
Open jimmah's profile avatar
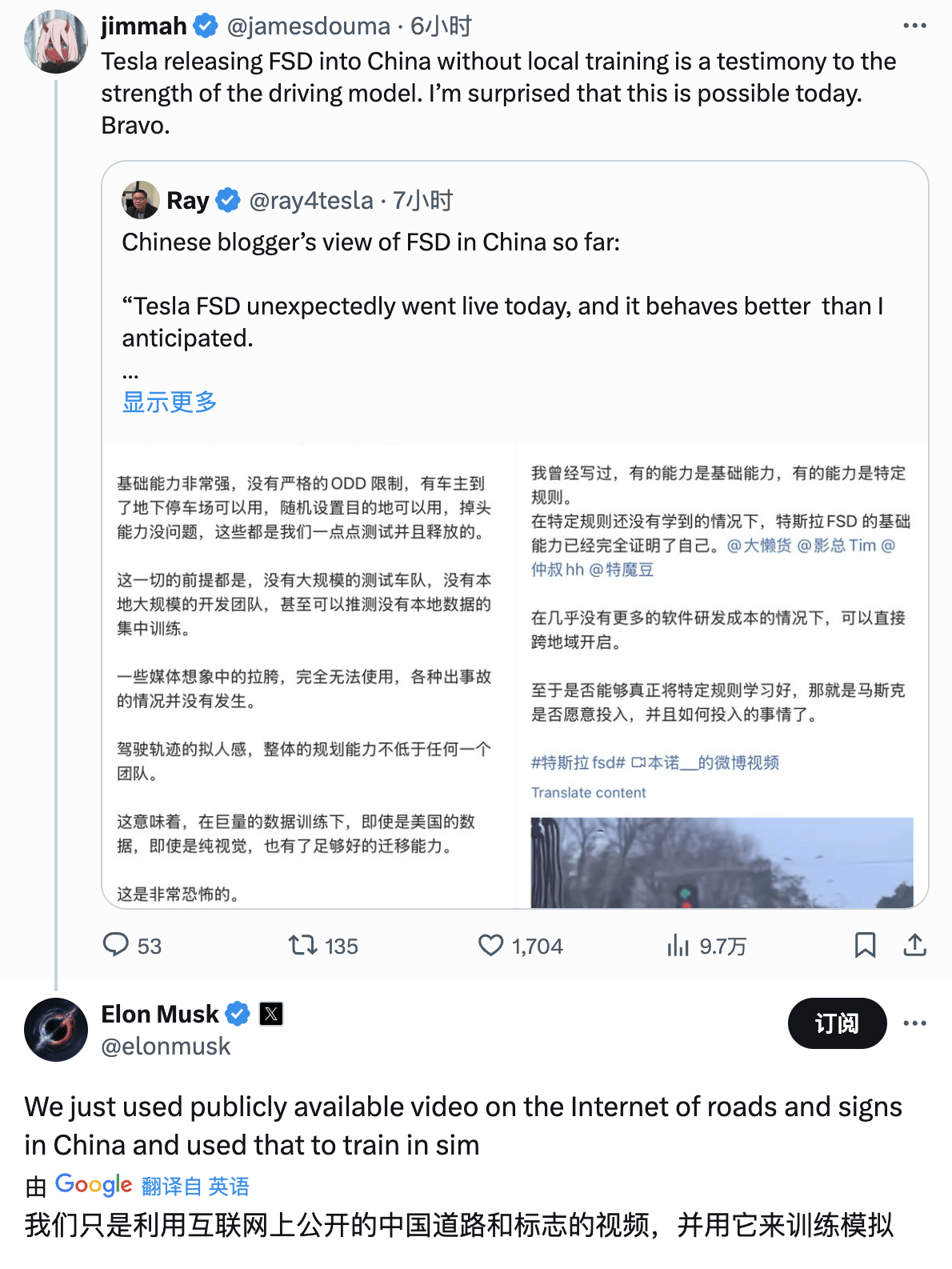click(x=55, y=42)
